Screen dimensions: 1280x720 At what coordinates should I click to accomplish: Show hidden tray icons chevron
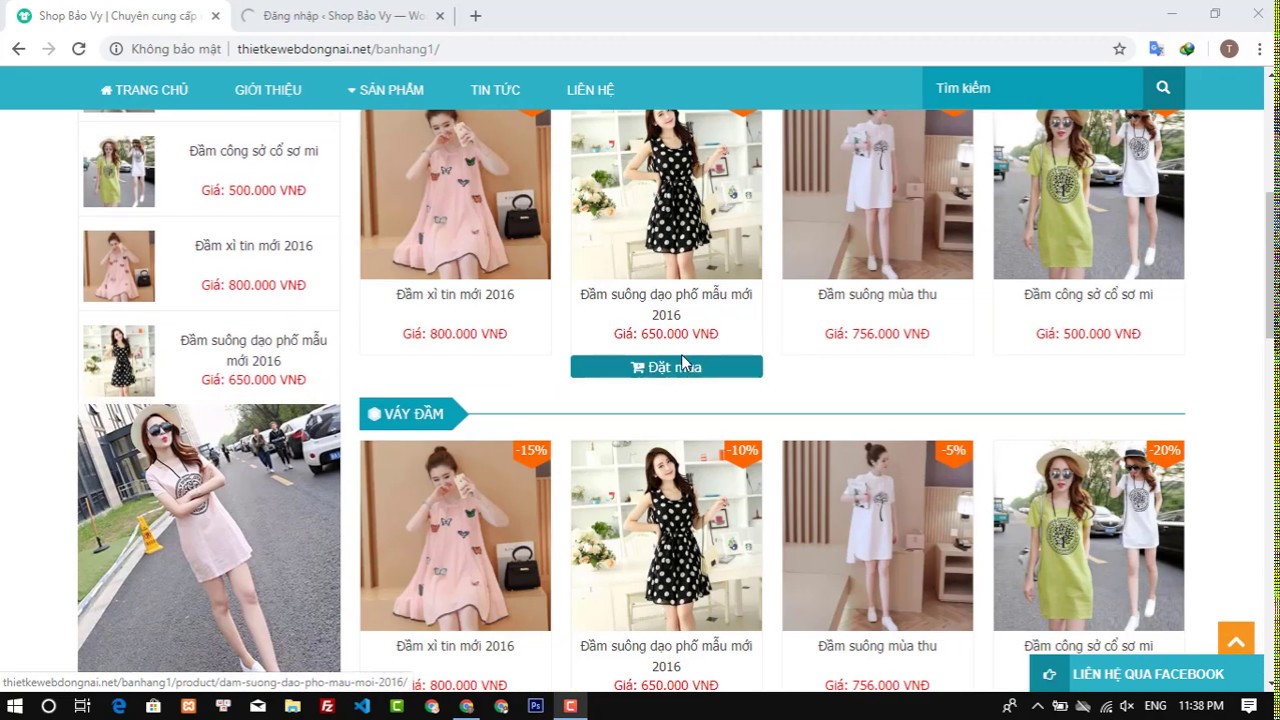click(x=1037, y=706)
